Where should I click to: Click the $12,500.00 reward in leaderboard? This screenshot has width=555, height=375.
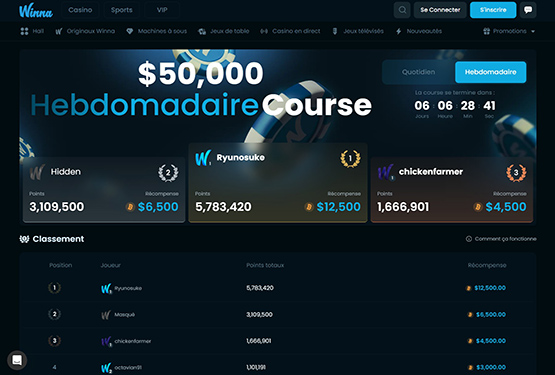pos(490,288)
